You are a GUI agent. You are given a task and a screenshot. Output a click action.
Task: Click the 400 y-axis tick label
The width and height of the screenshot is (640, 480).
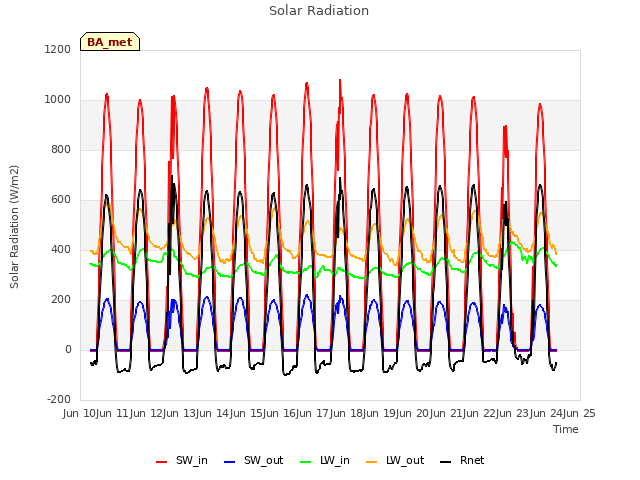pyautogui.click(x=61, y=249)
